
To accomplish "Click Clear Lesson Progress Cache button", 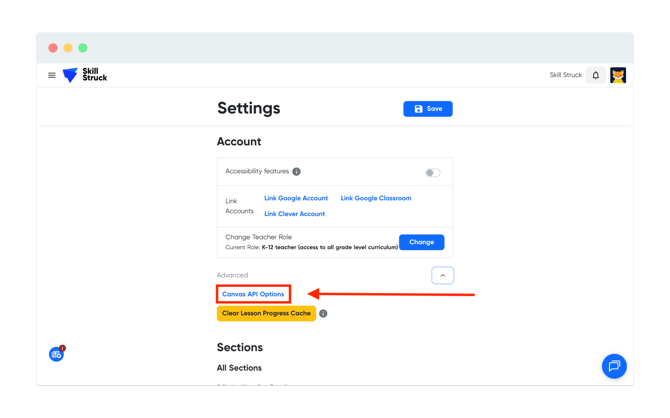I will [266, 313].
